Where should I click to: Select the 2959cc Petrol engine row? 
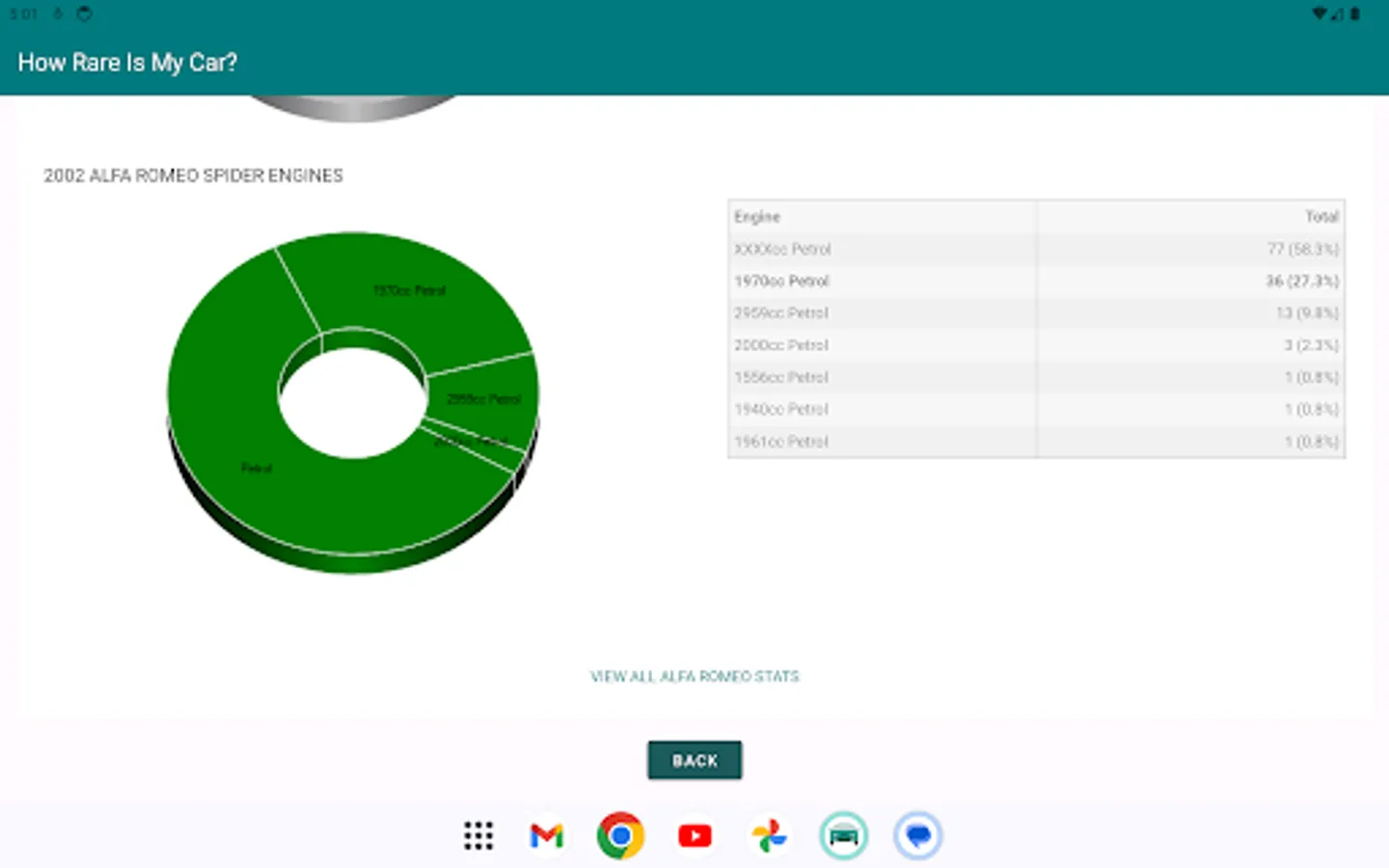[1037, 312]
